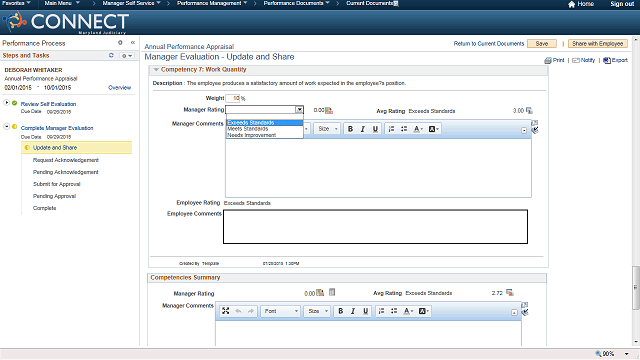The image size is (640, 360).
Task: Select Meets Standards from rating list
Action: click(264, 129)
